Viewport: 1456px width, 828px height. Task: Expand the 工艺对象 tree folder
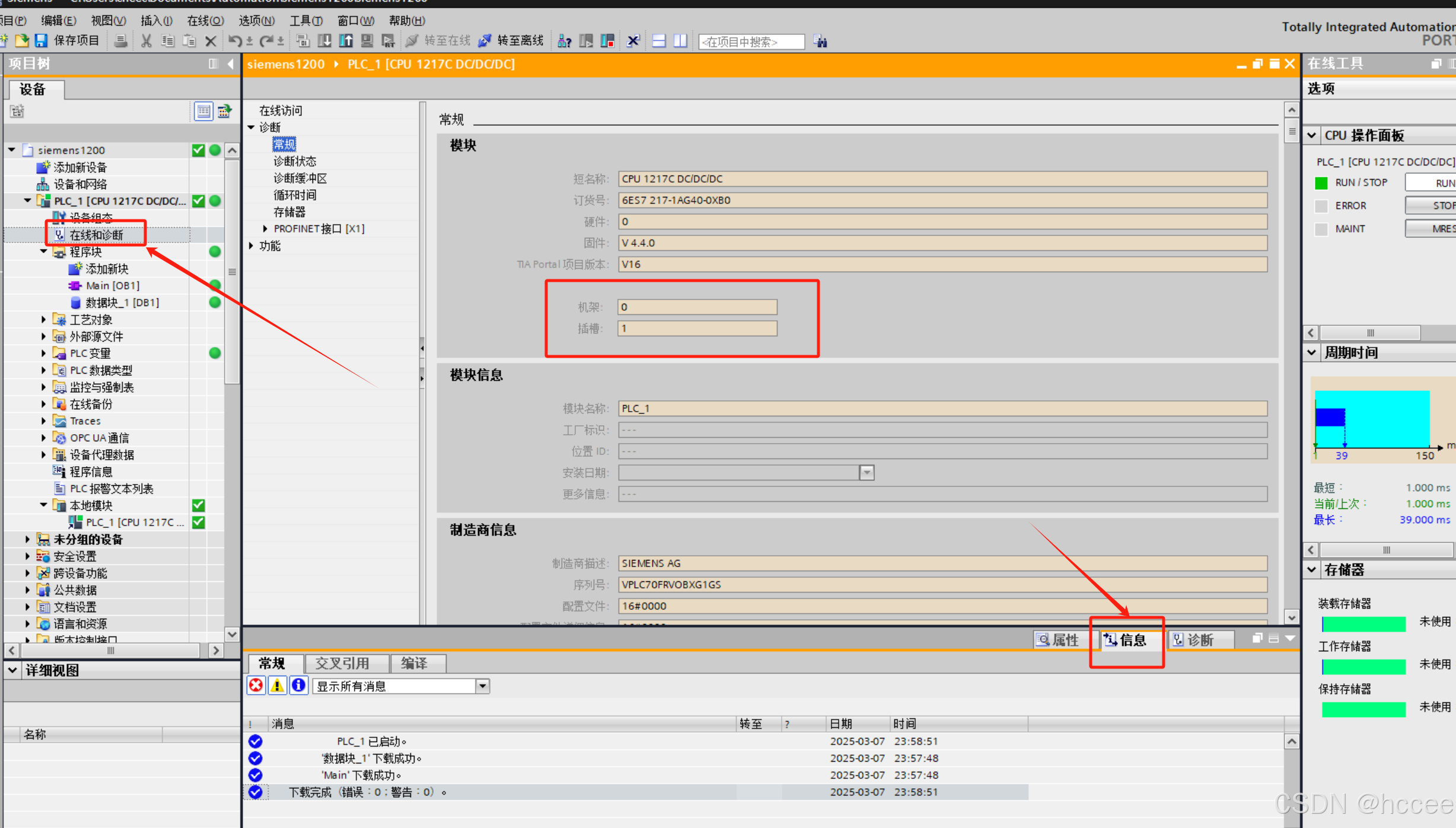click(43, 319)
